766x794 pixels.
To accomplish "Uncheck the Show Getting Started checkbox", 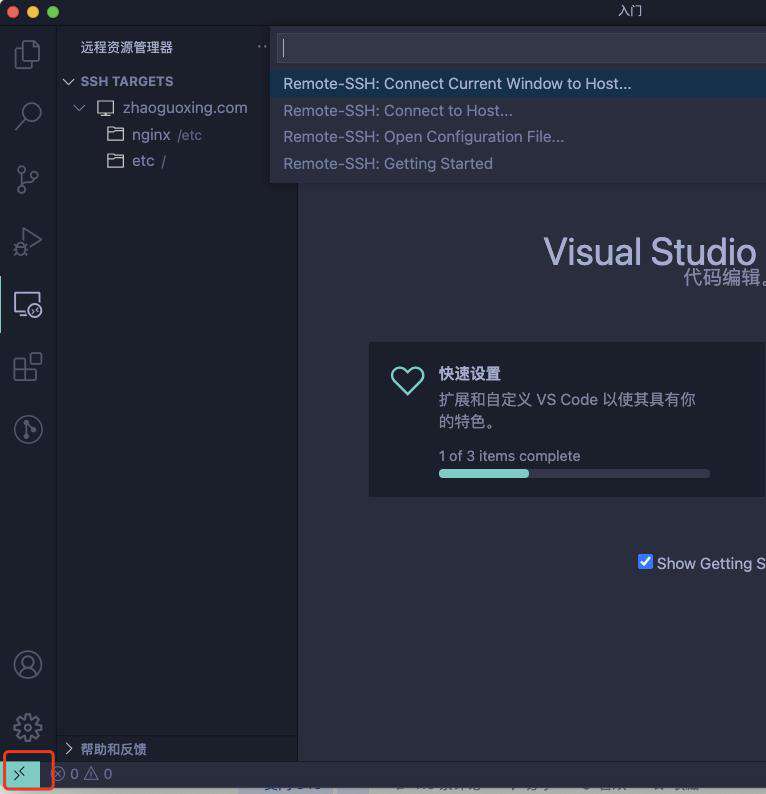I will tap(645, 562).
